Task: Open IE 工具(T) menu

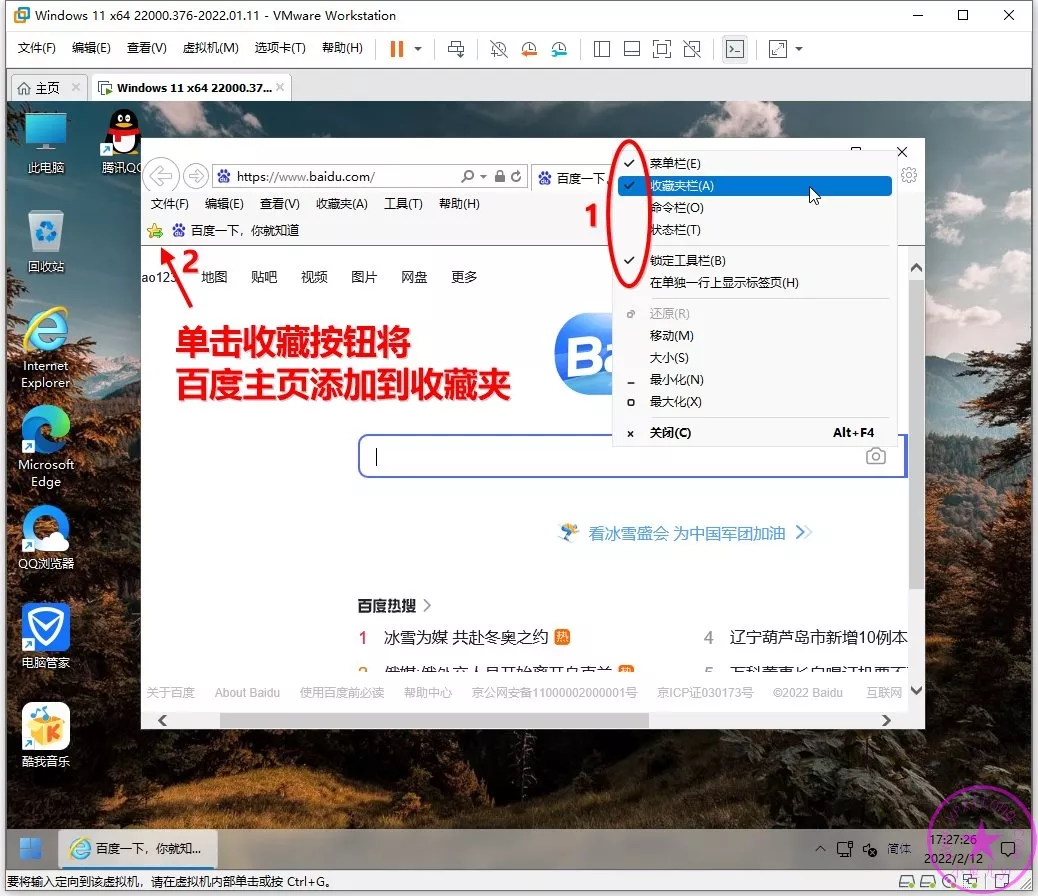Action: click(403, 204)
